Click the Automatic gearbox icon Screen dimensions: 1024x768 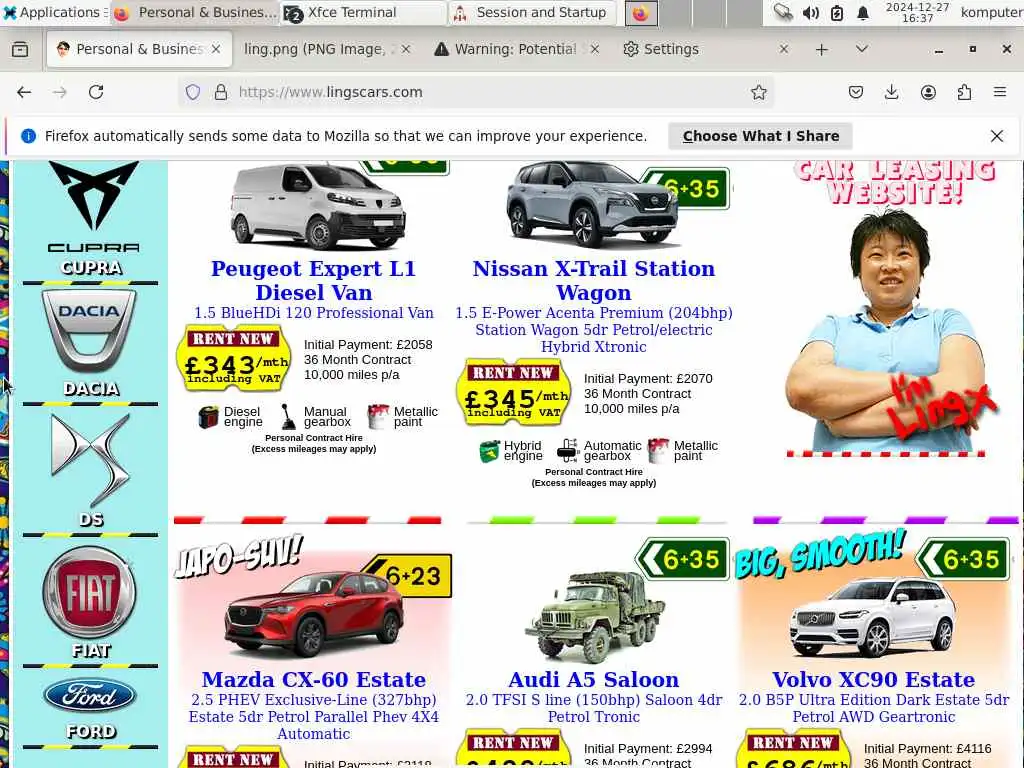coord(568,451)
